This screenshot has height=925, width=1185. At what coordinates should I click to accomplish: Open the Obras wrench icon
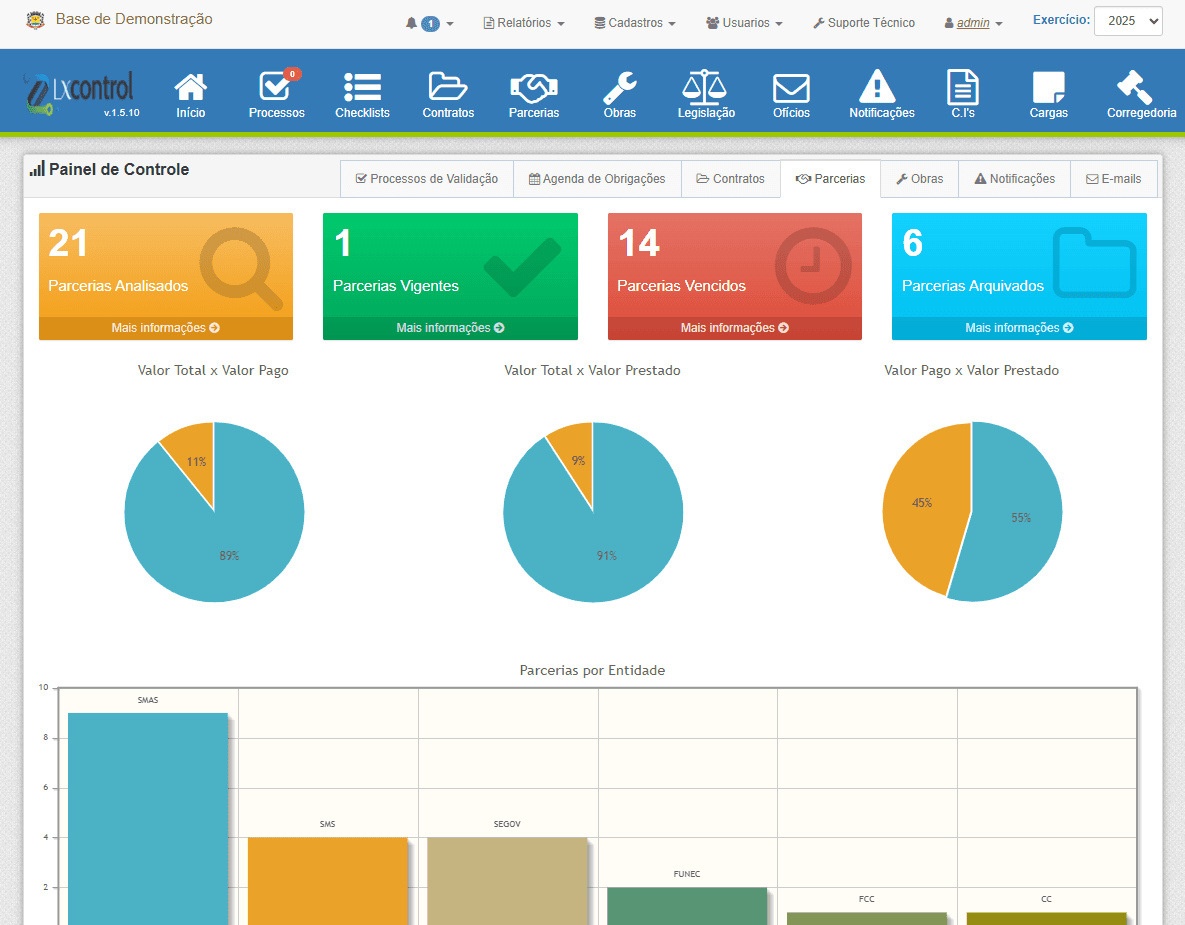pyautogui.click(x=619, y=89)
